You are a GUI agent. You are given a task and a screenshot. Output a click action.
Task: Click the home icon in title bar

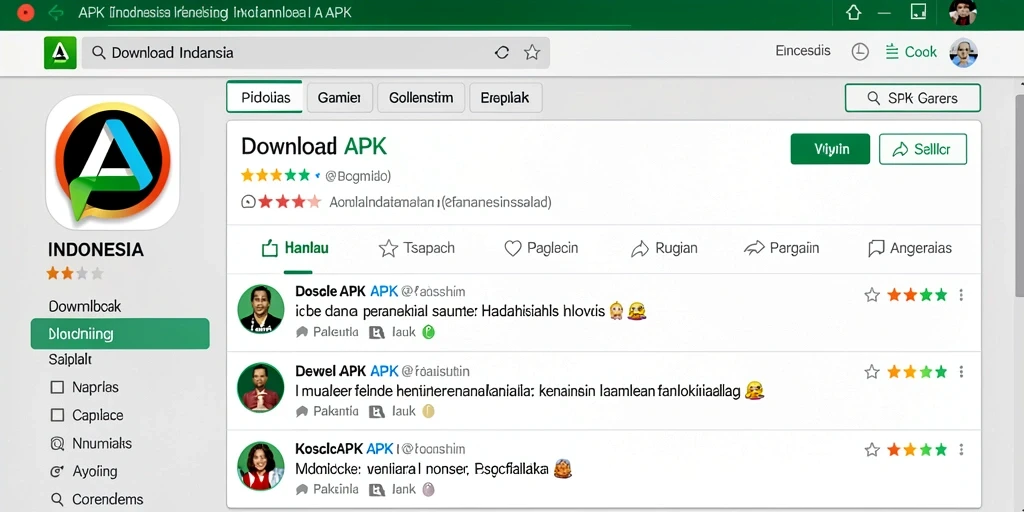854,12
